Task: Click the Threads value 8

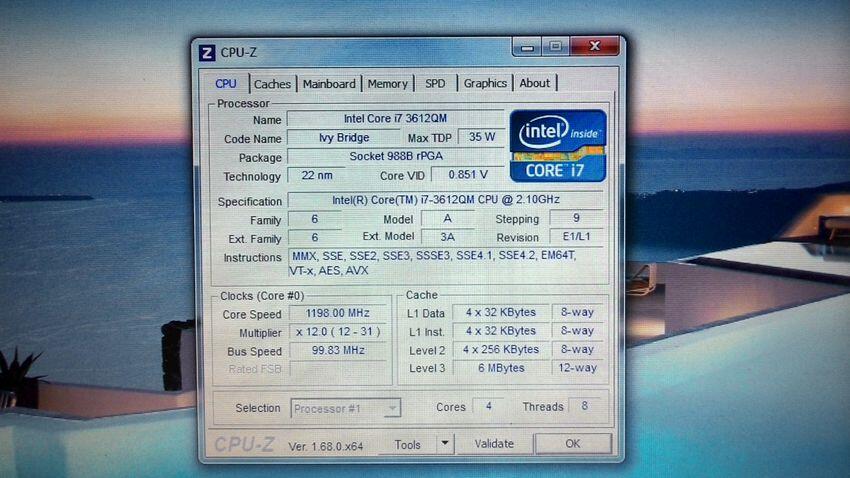Action: point(584,405)
